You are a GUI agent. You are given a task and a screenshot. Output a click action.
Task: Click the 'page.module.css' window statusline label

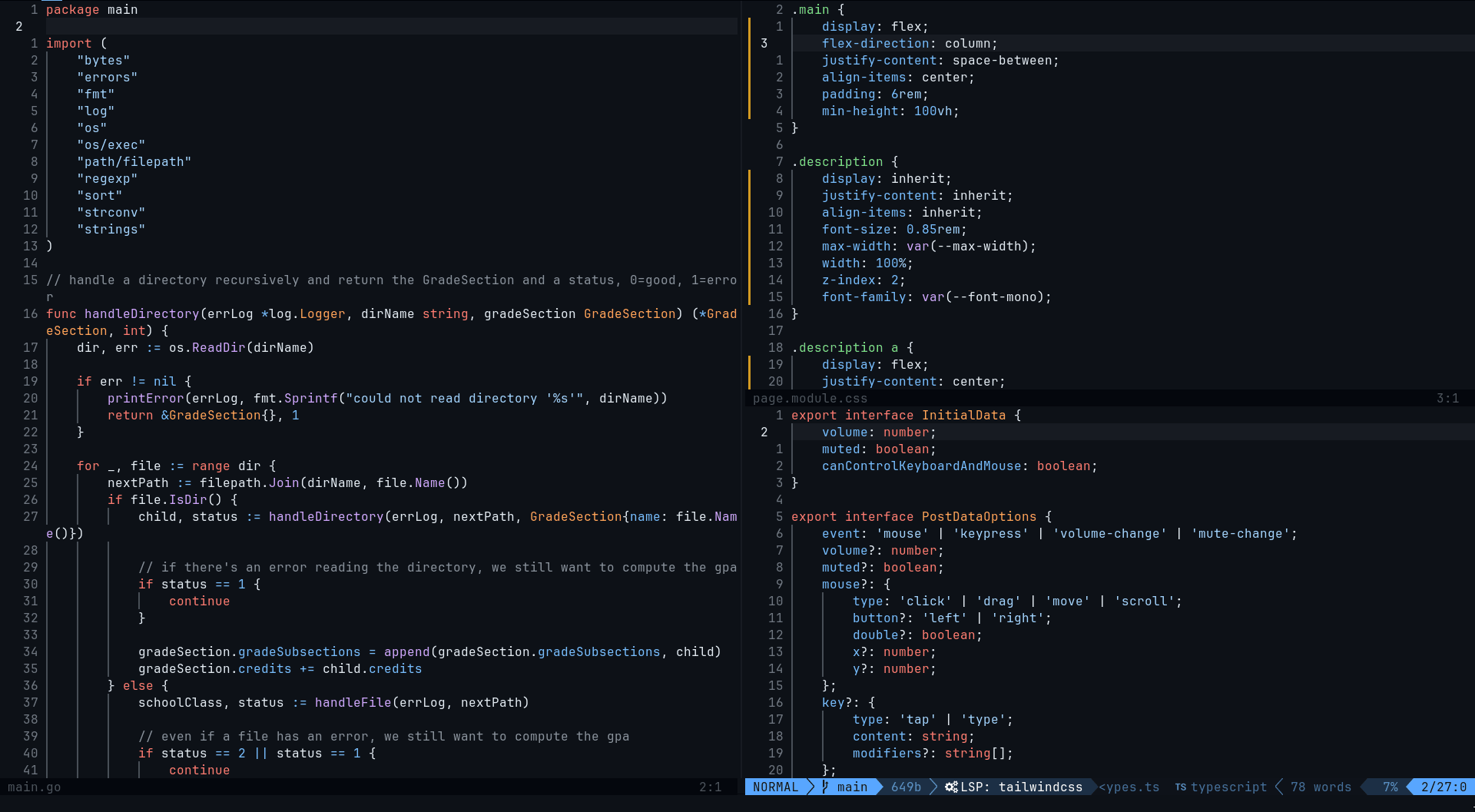tap(810, 398)
